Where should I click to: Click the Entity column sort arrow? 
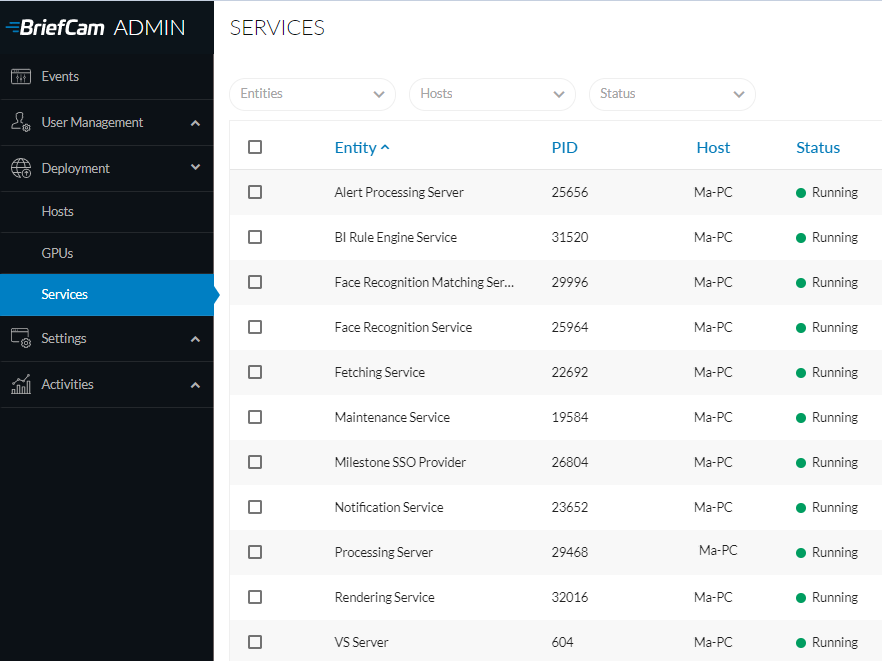(x=385, y=147)
